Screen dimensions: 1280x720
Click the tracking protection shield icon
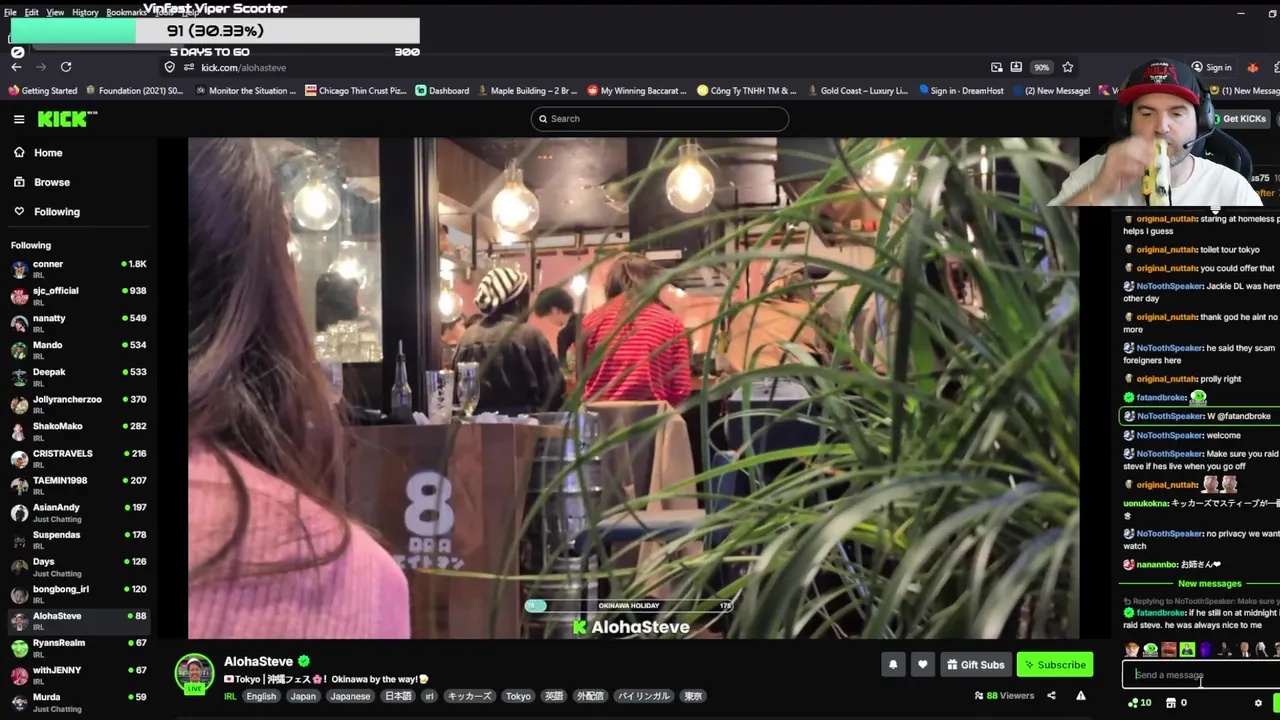coord(170,67)
